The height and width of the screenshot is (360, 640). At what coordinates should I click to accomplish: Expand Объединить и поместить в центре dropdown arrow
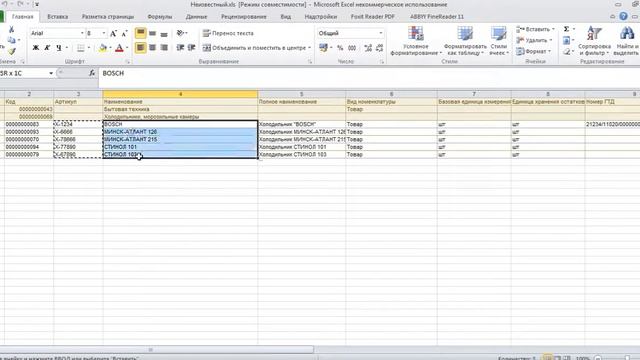pos(309,48)
